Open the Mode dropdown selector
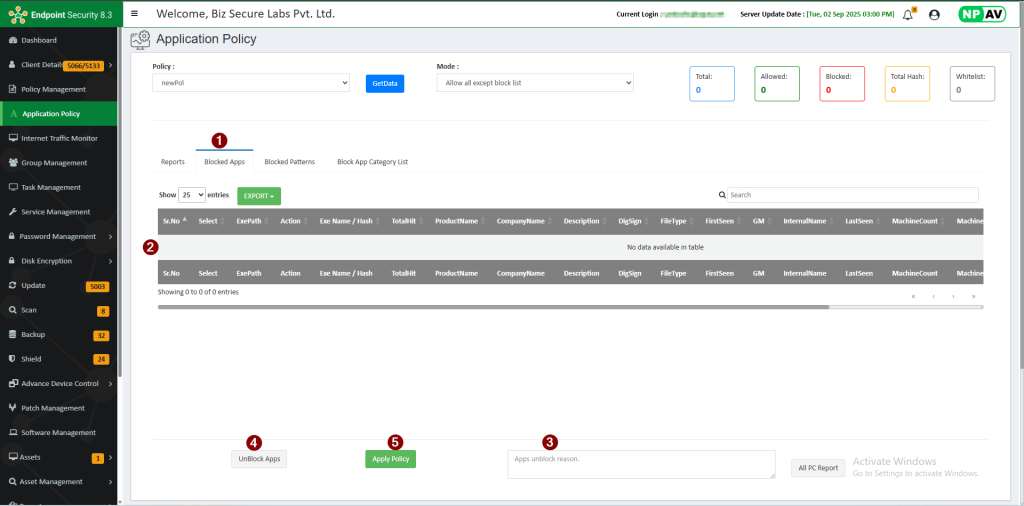Image resolution: width=1024 pixels, height=506 pixels. coord(535,83)
